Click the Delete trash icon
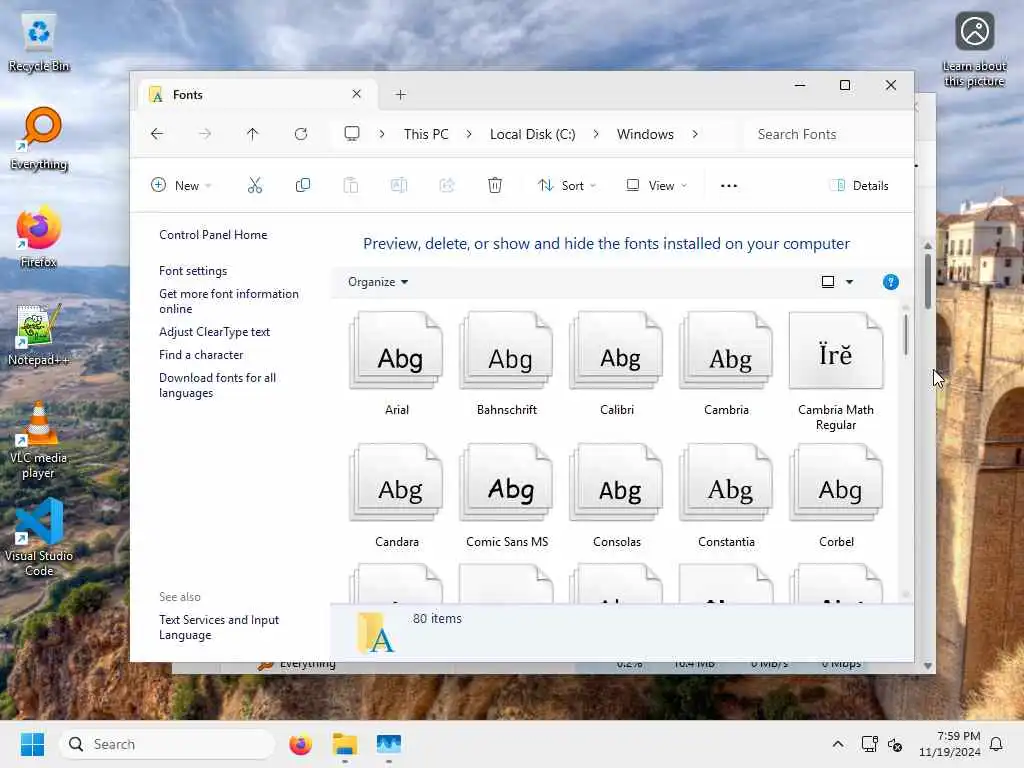 click(x=495, y=185)
